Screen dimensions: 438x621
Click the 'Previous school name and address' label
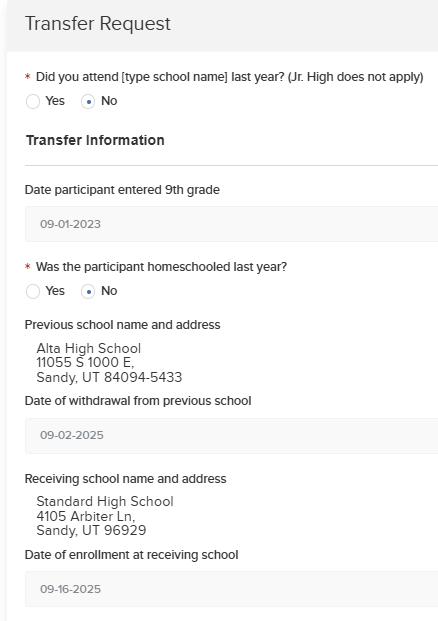(x=122, y=325)
